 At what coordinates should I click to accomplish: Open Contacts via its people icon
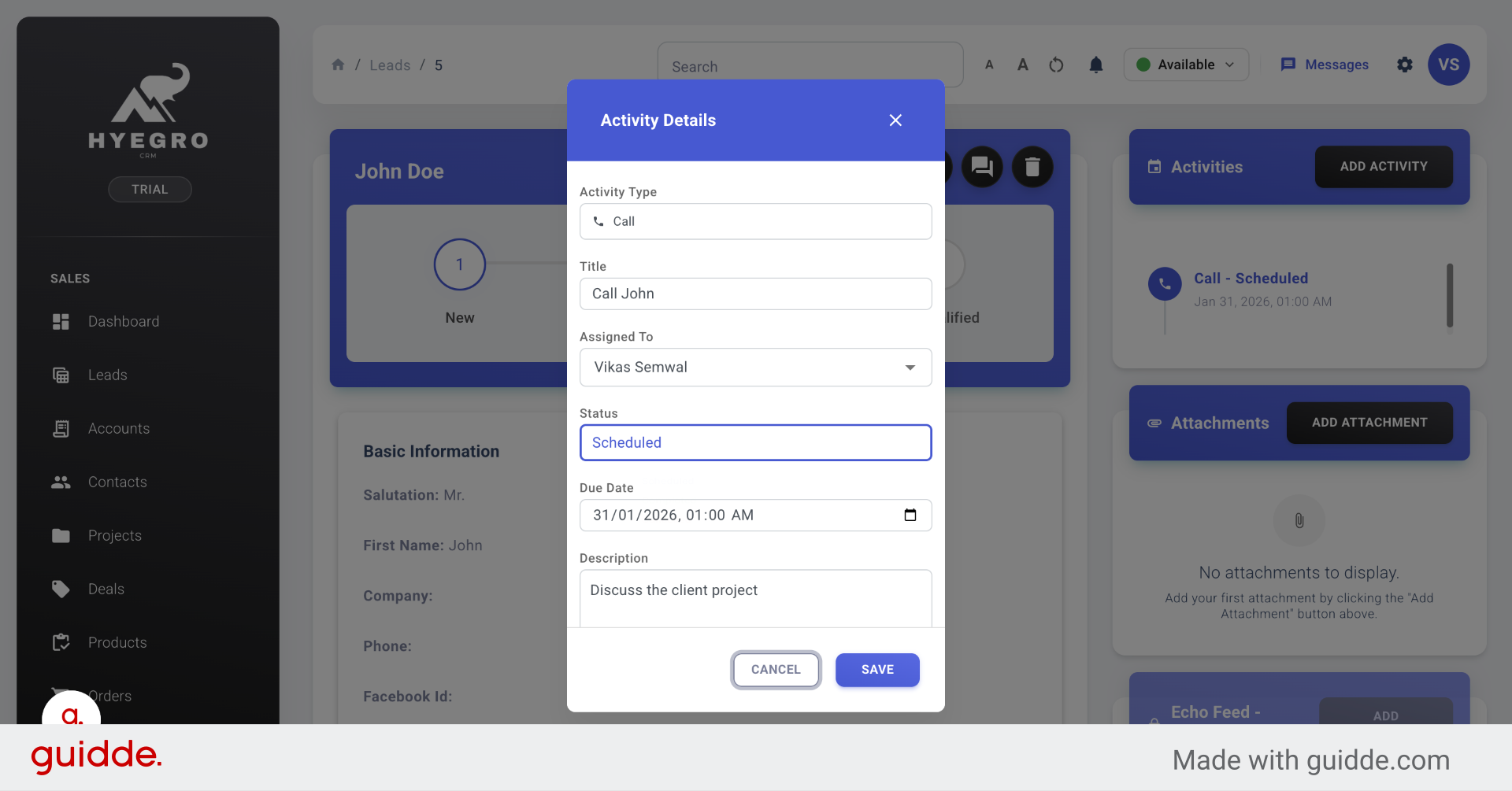(x=62, y=482)
